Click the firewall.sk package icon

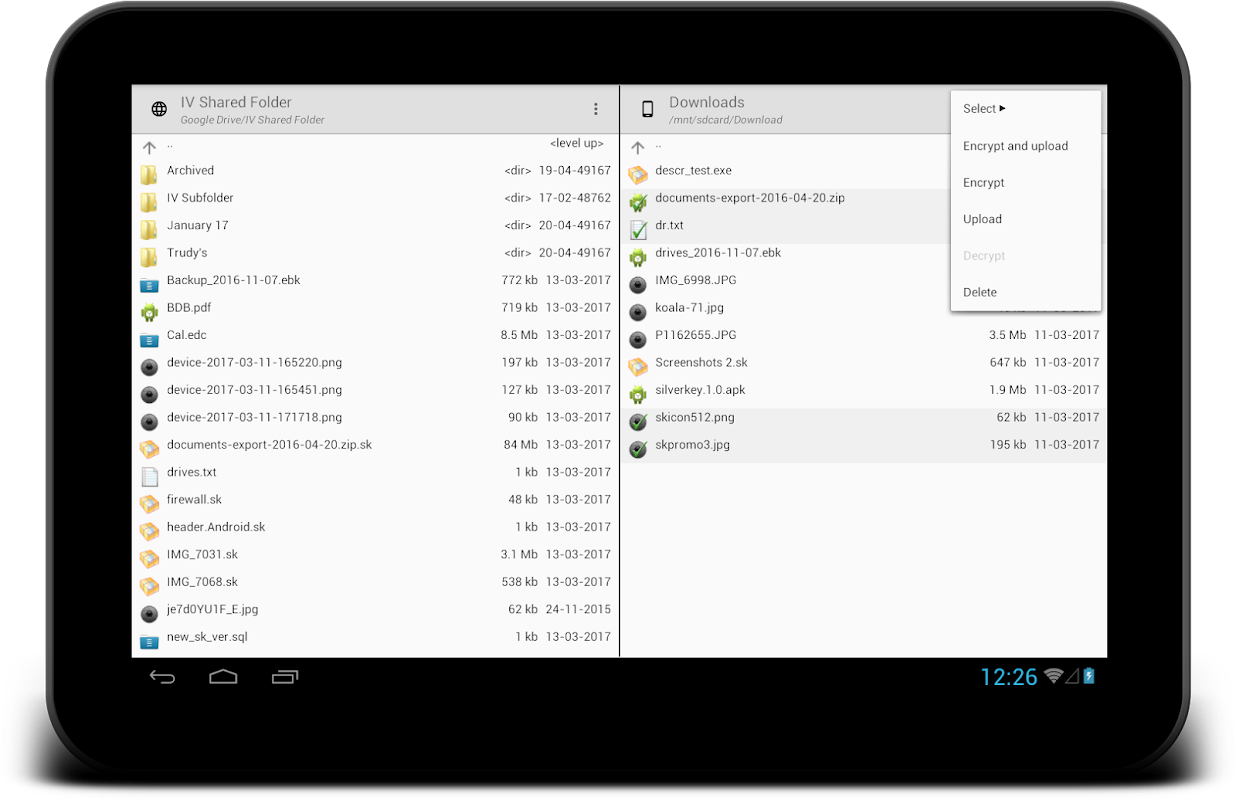(x=149, y=504)
